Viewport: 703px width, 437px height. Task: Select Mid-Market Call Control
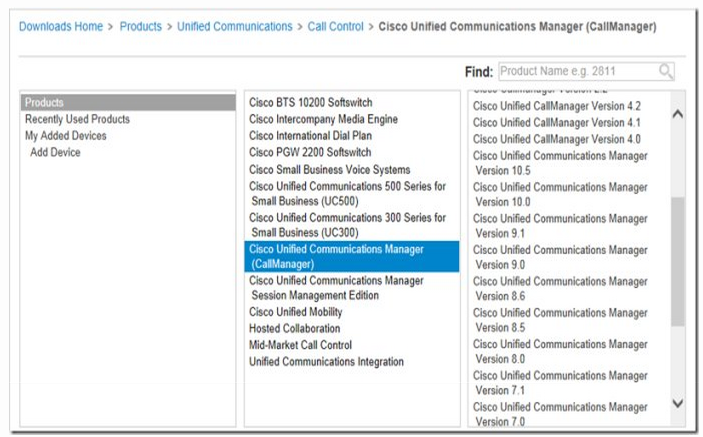point(300,345)
